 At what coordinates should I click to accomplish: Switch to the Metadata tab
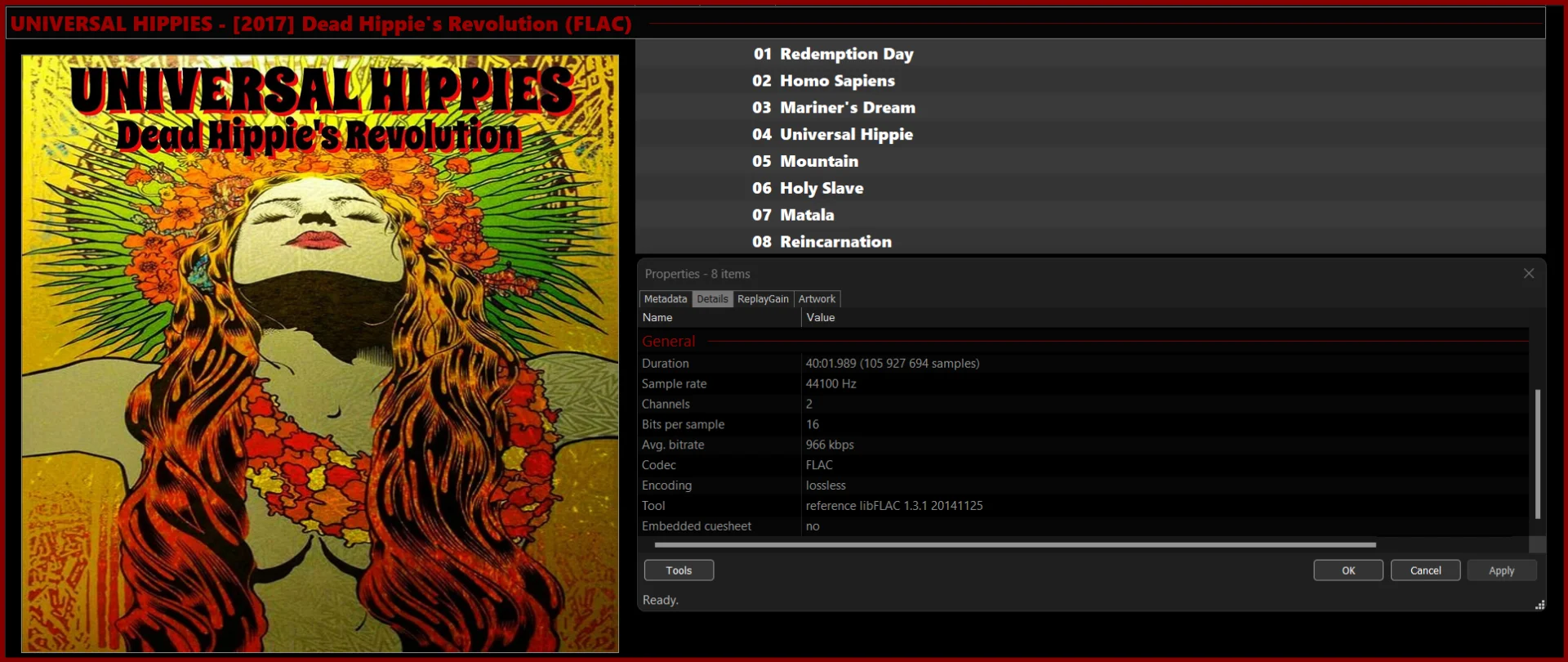point(666,299)
